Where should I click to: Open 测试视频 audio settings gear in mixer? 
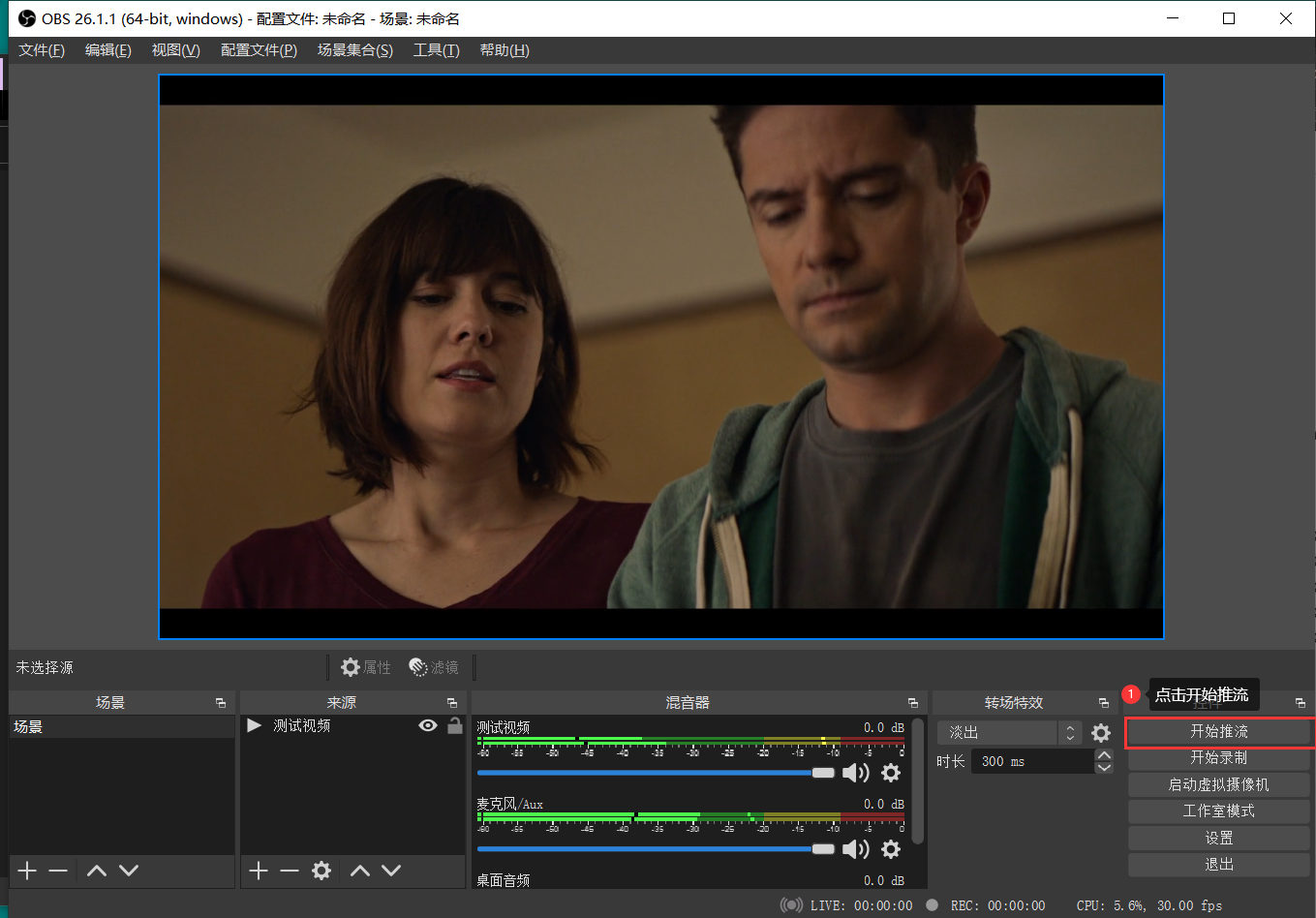click(891, 773)
